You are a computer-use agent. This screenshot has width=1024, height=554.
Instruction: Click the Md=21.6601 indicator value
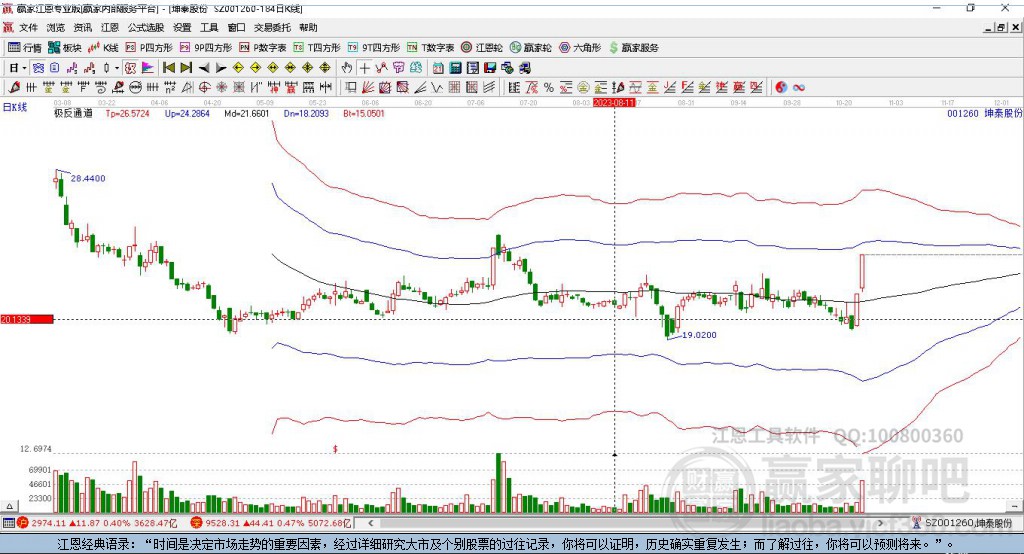point(246,113)
